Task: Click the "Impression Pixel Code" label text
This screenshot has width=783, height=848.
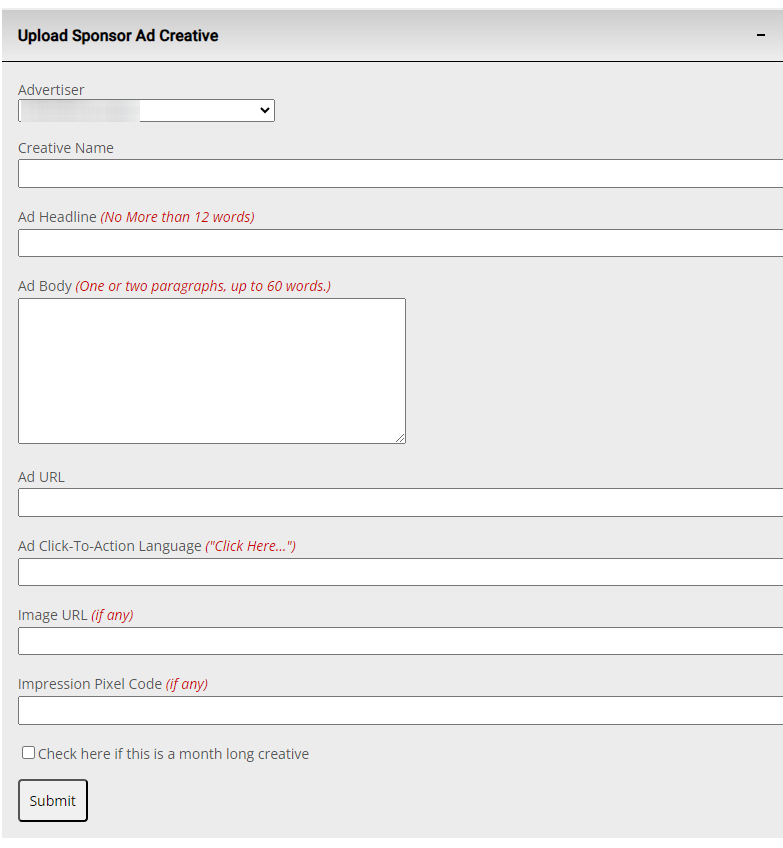Action: (90, 684)
